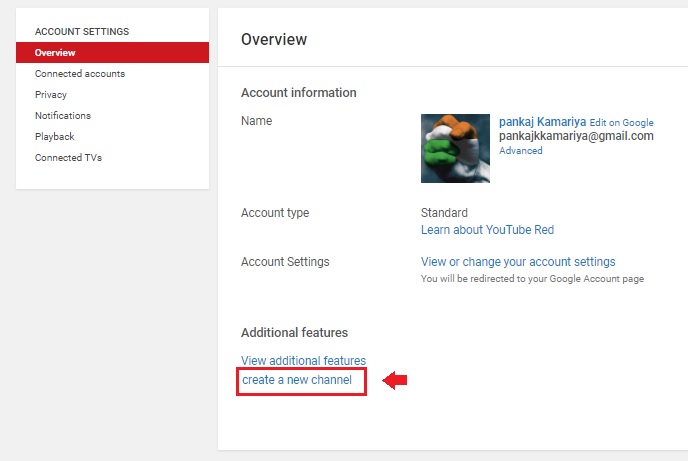The width and height of the screenshot is (690, 461).
Task: Click the profile picture thumbnail
Action: [455, 148]
